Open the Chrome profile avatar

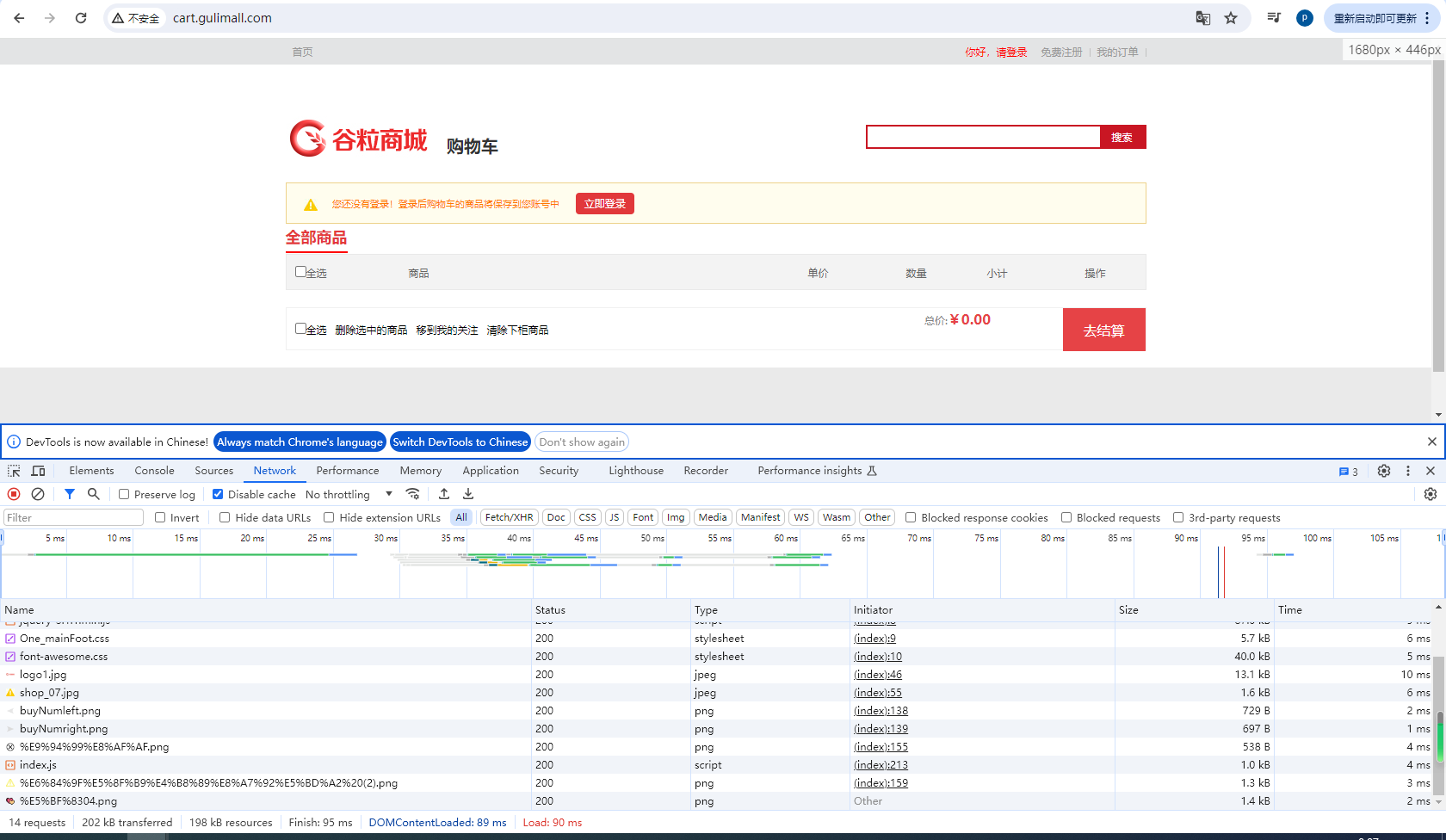pos(1305,18)
